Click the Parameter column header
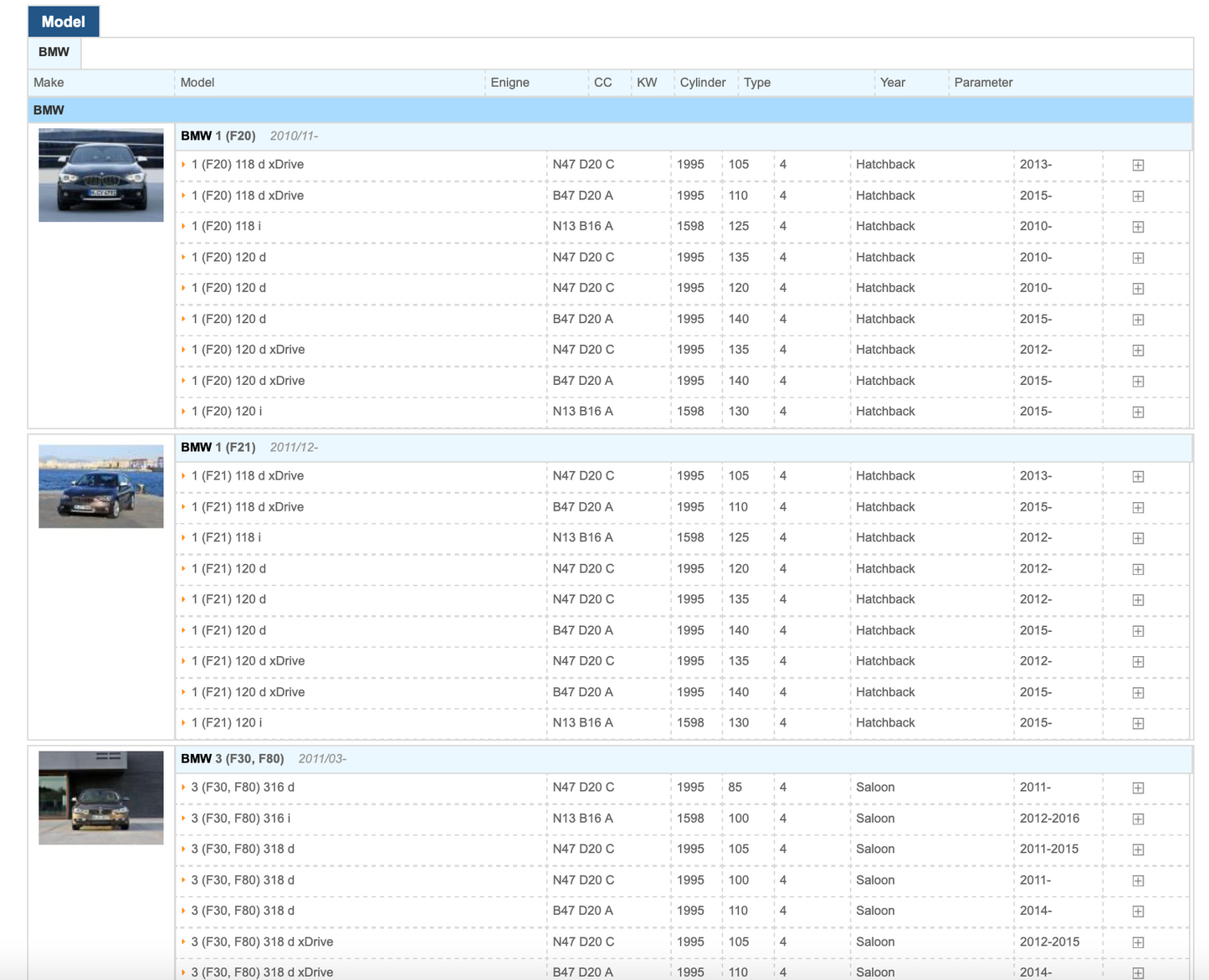Screen dimensions: 1209x980 [x=984, y=82]
